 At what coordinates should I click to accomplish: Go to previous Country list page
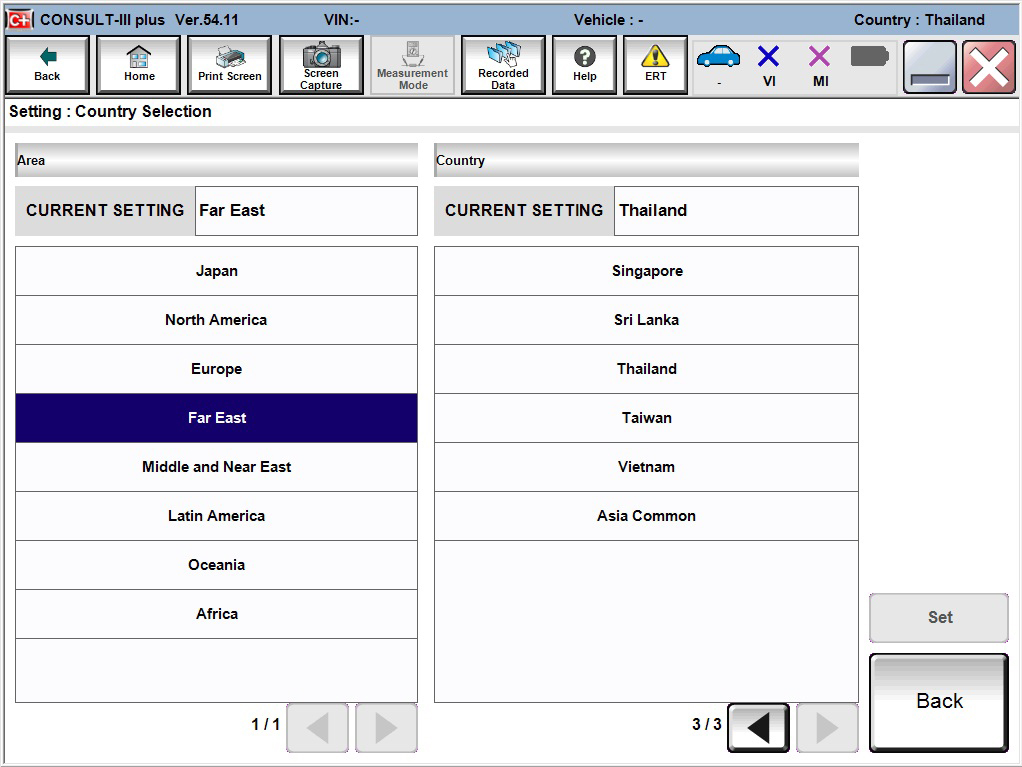point(757,728)
